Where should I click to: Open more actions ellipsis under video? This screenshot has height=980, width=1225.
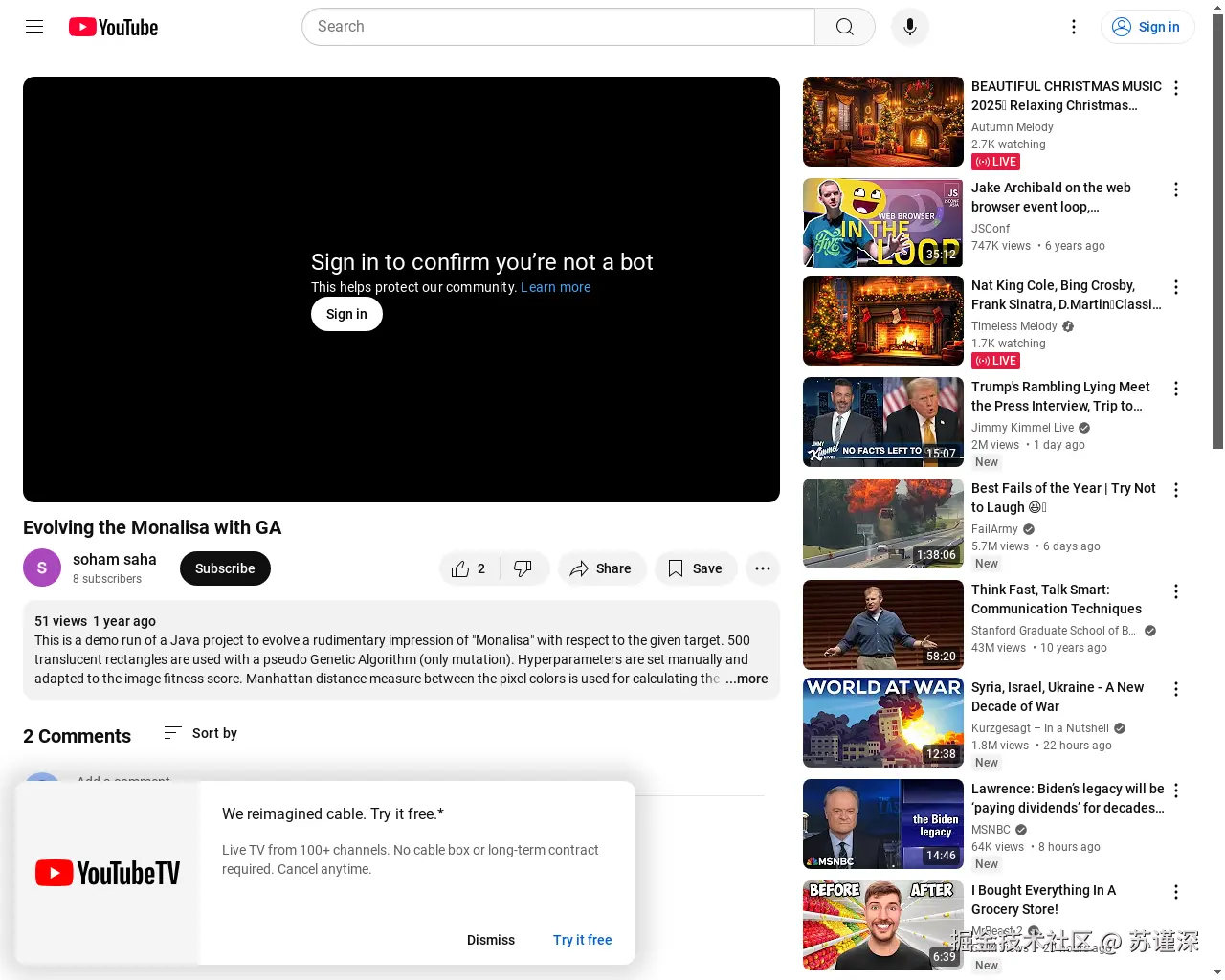pos(762,568)
